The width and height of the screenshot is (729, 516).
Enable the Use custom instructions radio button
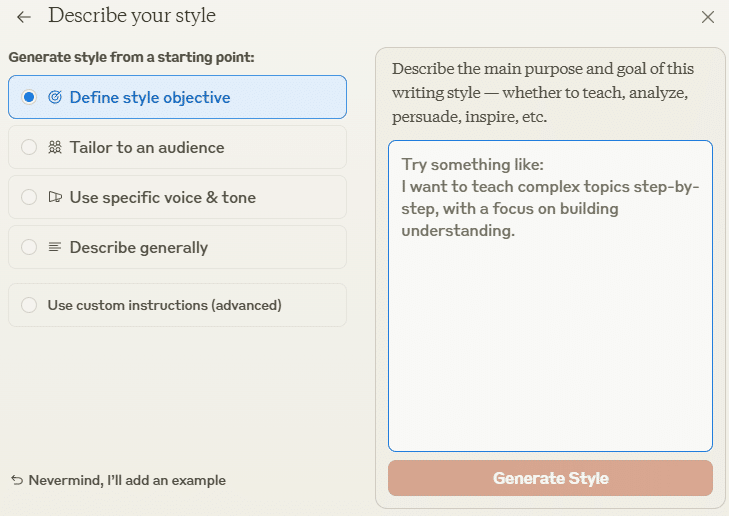tap(29, 305)
